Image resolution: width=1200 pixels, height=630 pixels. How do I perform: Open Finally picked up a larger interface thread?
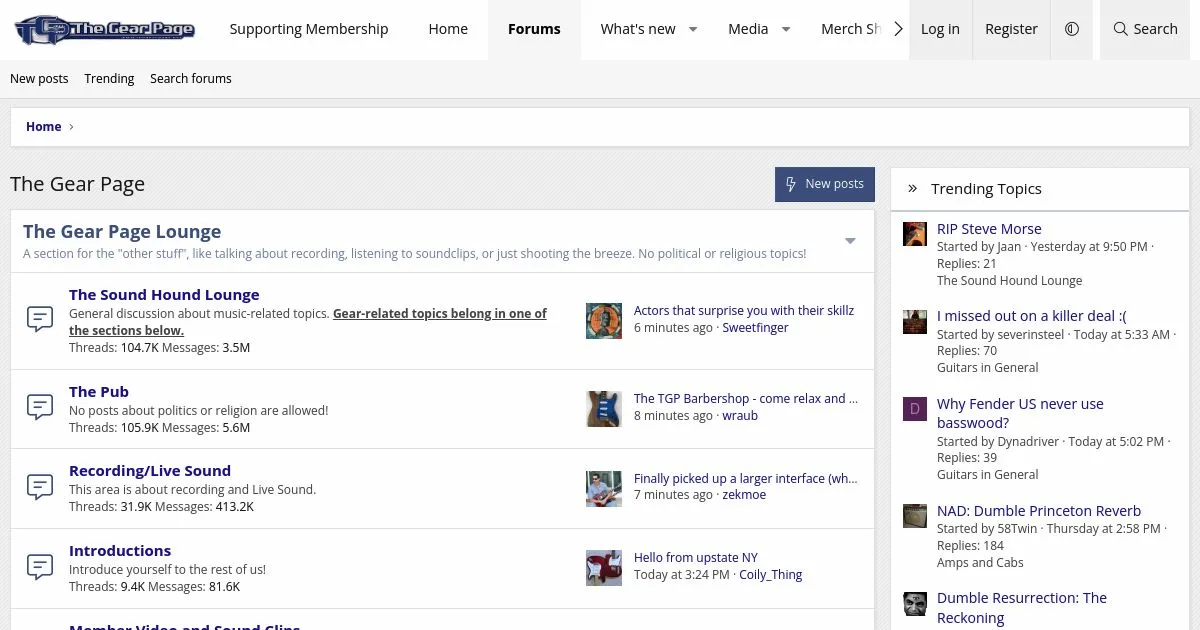pos(746,479)
